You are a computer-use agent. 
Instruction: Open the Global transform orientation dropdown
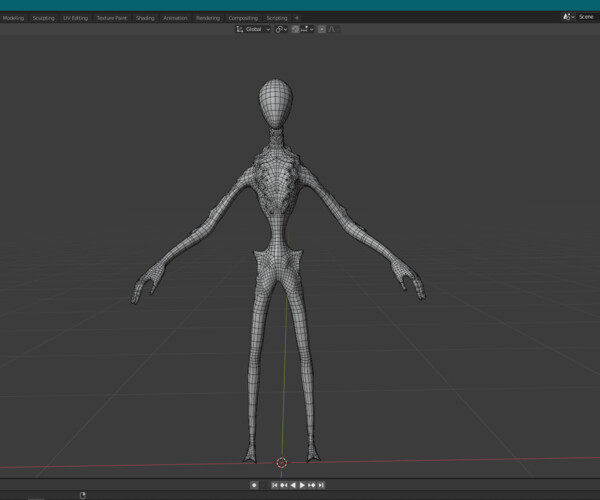(253, 29)
